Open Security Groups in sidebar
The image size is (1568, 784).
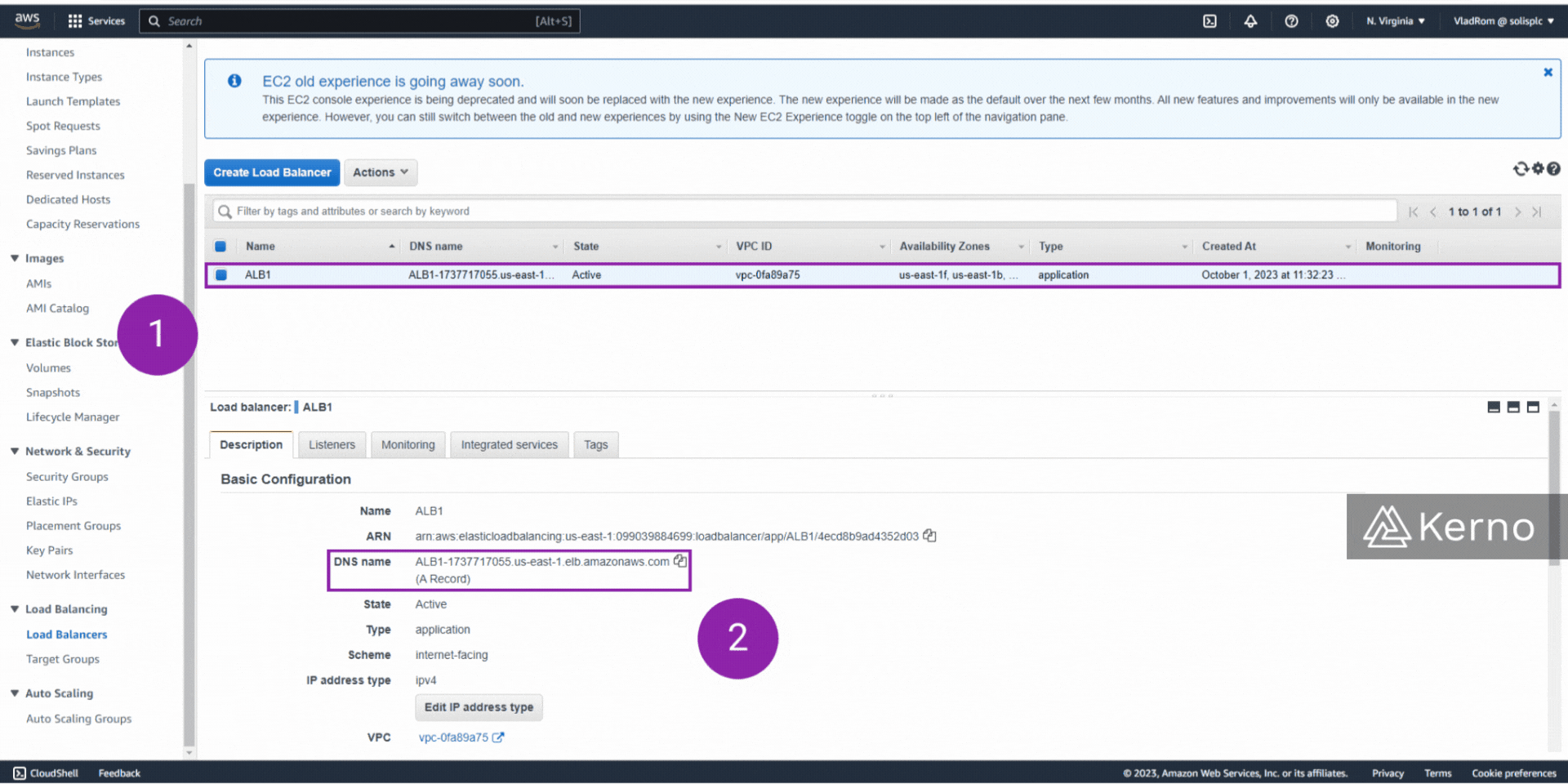click(x=67, y=477)
